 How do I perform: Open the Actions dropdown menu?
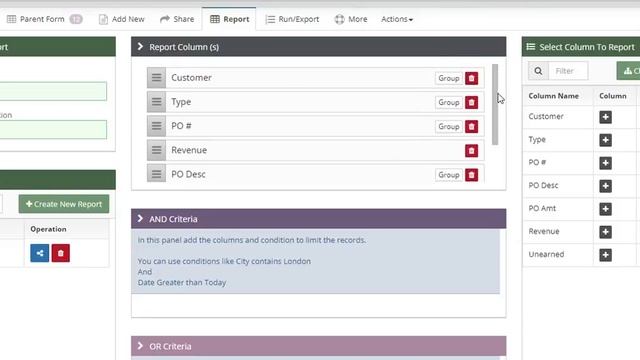[x=397, y=19]
